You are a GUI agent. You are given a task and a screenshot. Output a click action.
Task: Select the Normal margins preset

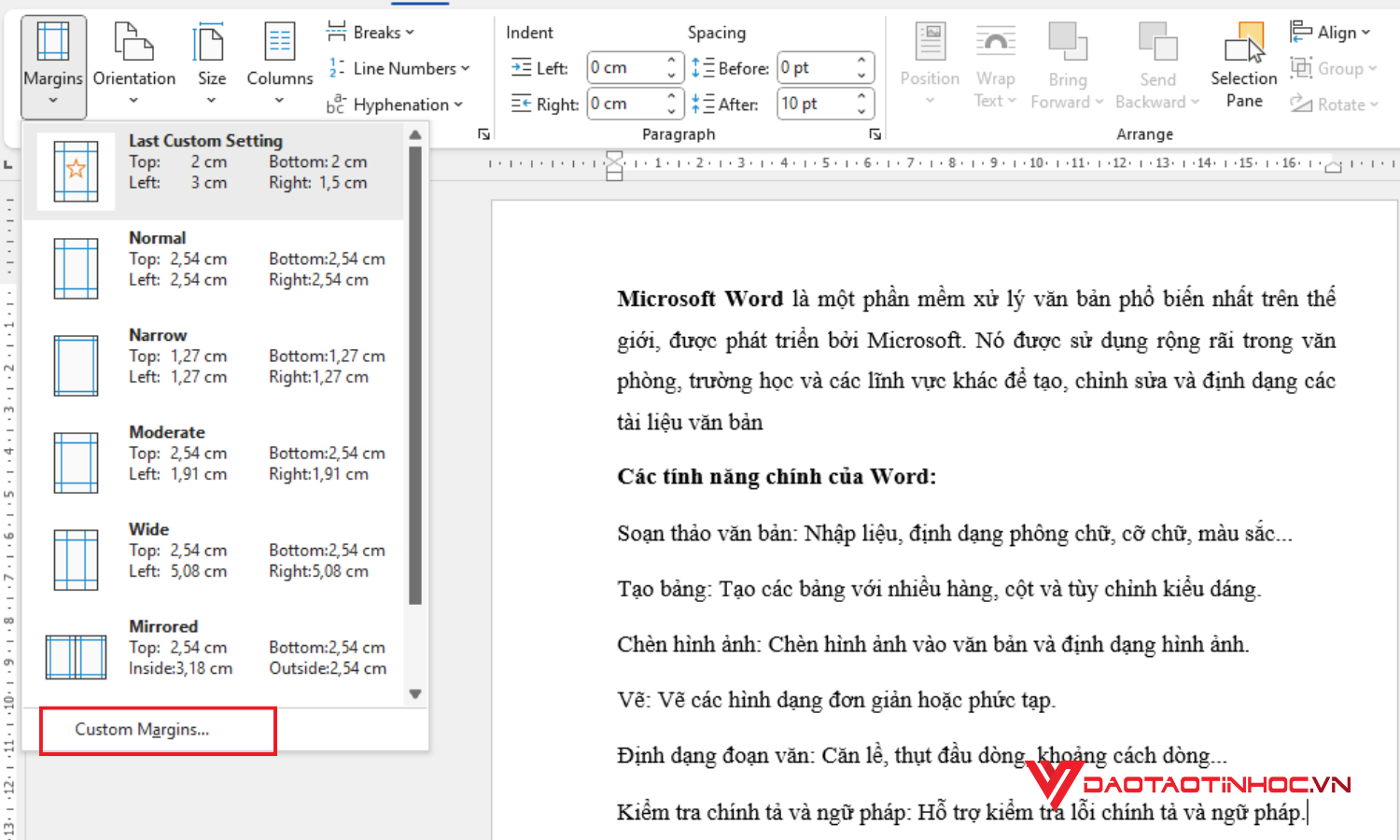[x=214, y=268]
